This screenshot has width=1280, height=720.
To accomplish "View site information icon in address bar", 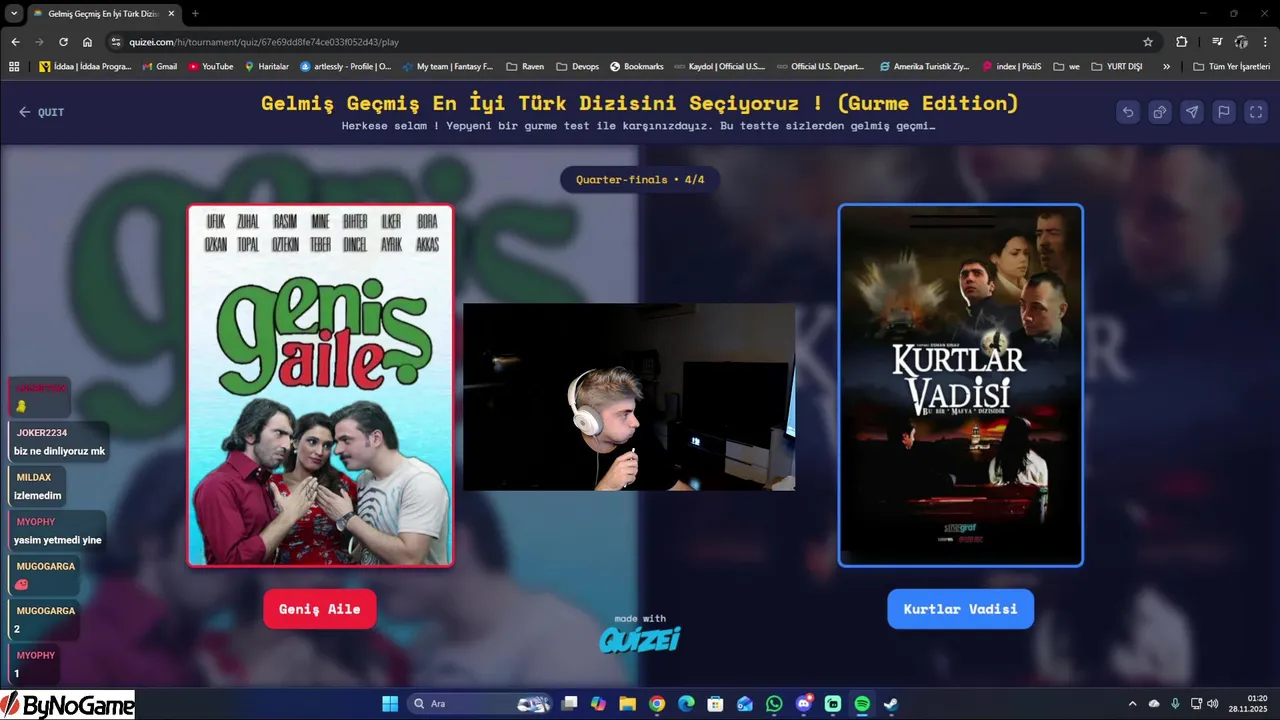I will tap(116, 42).
